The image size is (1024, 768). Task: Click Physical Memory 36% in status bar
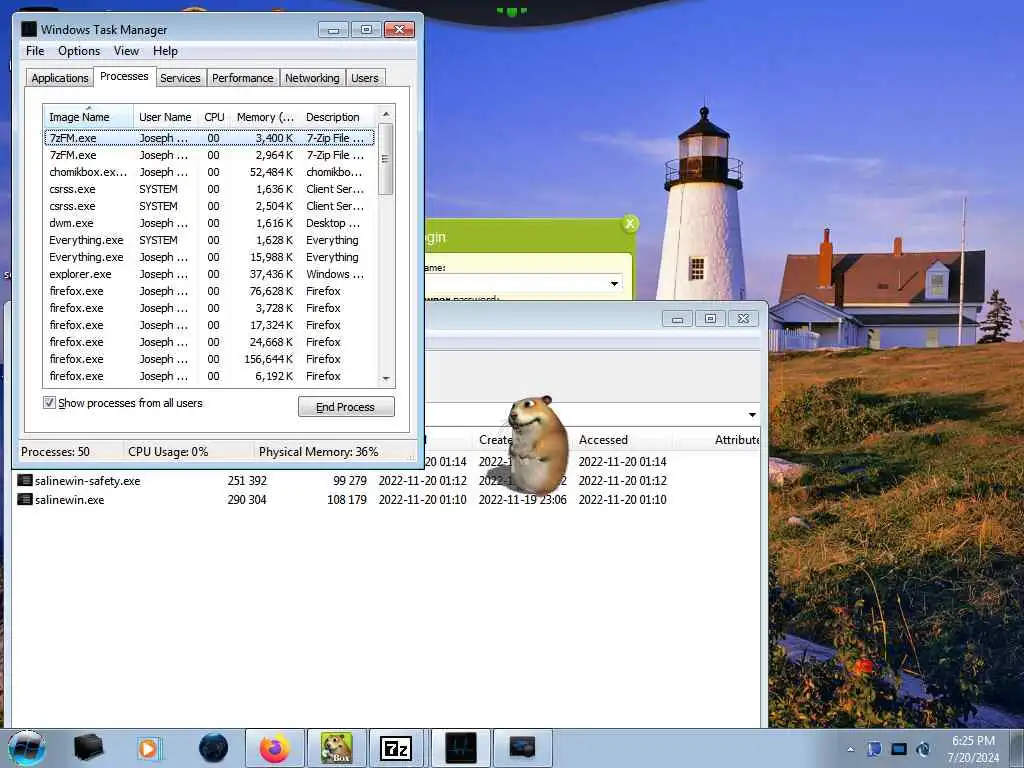(x=318, y=451)
